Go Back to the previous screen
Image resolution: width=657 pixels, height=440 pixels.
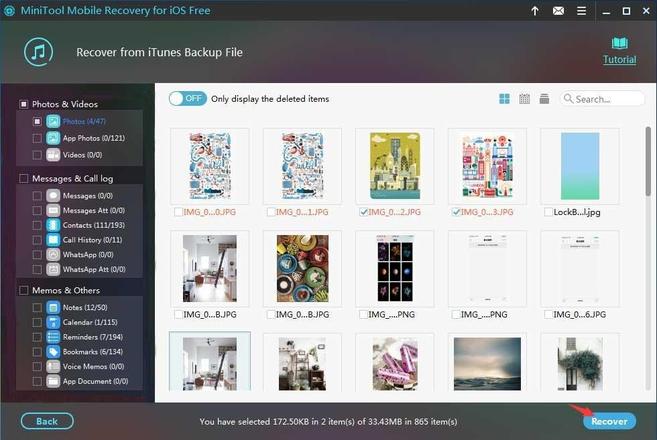pyautogui.click(x=47, y=421)
